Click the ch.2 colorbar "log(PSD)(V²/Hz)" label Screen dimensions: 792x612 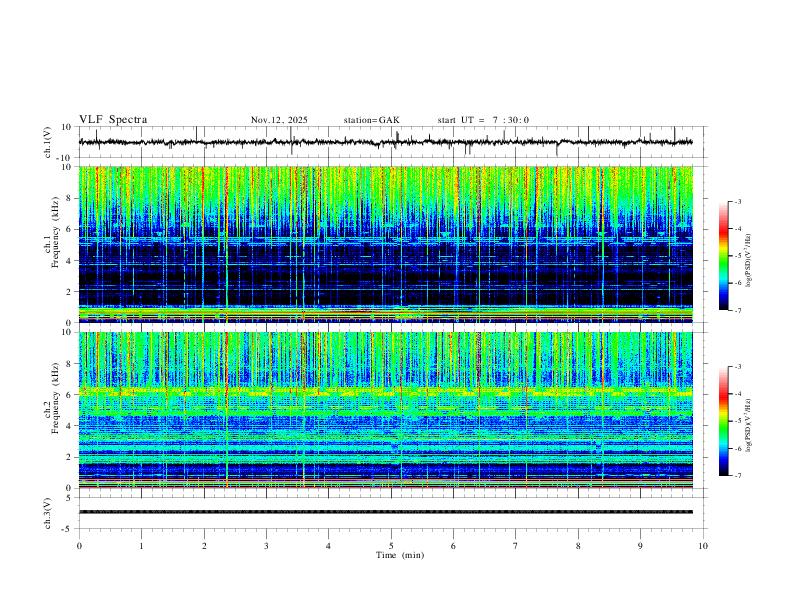(x=749, y=425)
